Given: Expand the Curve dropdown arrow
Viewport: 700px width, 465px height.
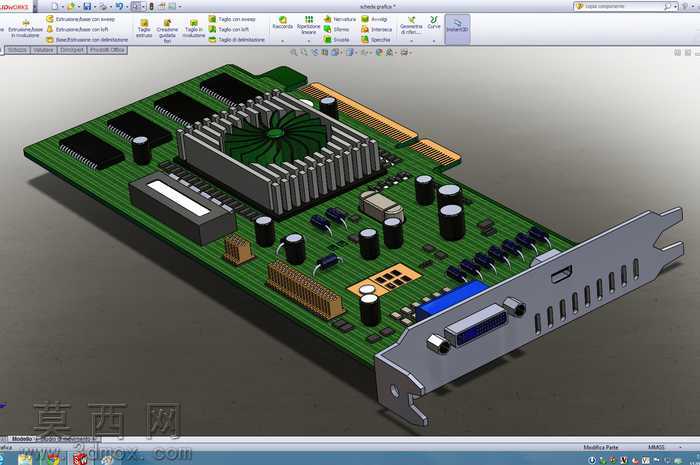Looking at the screenshot, I should [x=433, y=41].
